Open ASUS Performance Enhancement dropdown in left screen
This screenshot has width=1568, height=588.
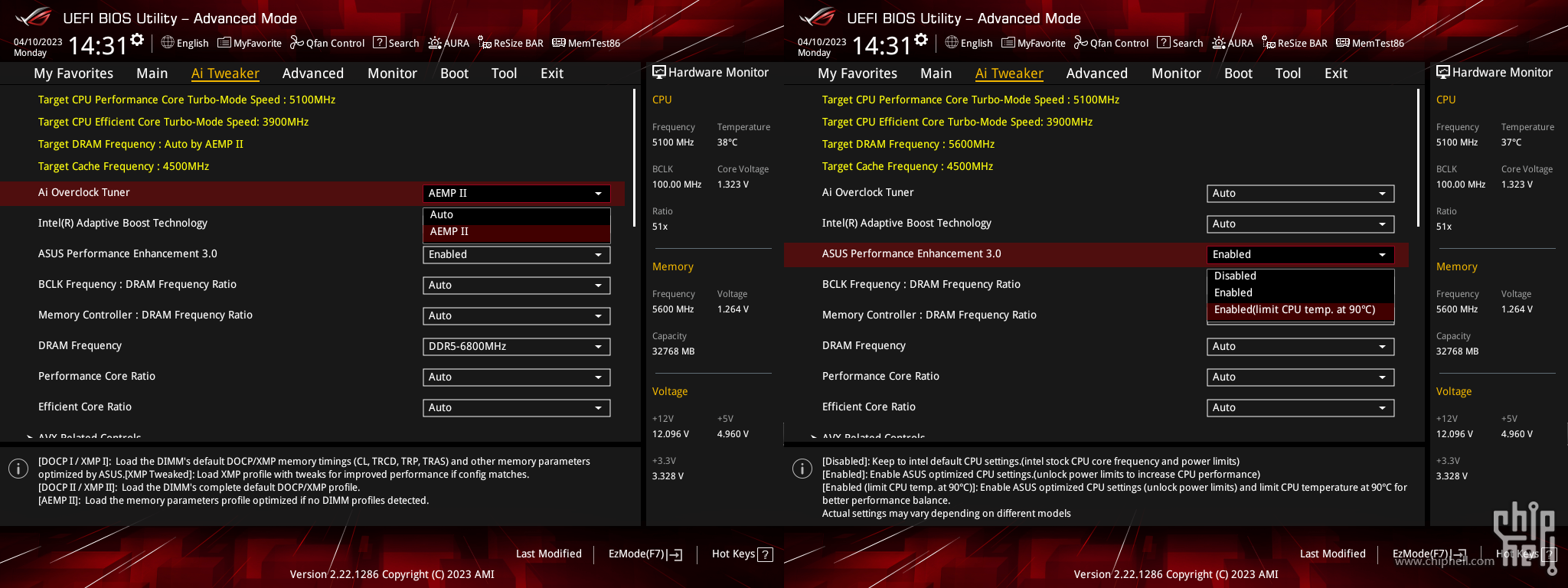[517, 255]
